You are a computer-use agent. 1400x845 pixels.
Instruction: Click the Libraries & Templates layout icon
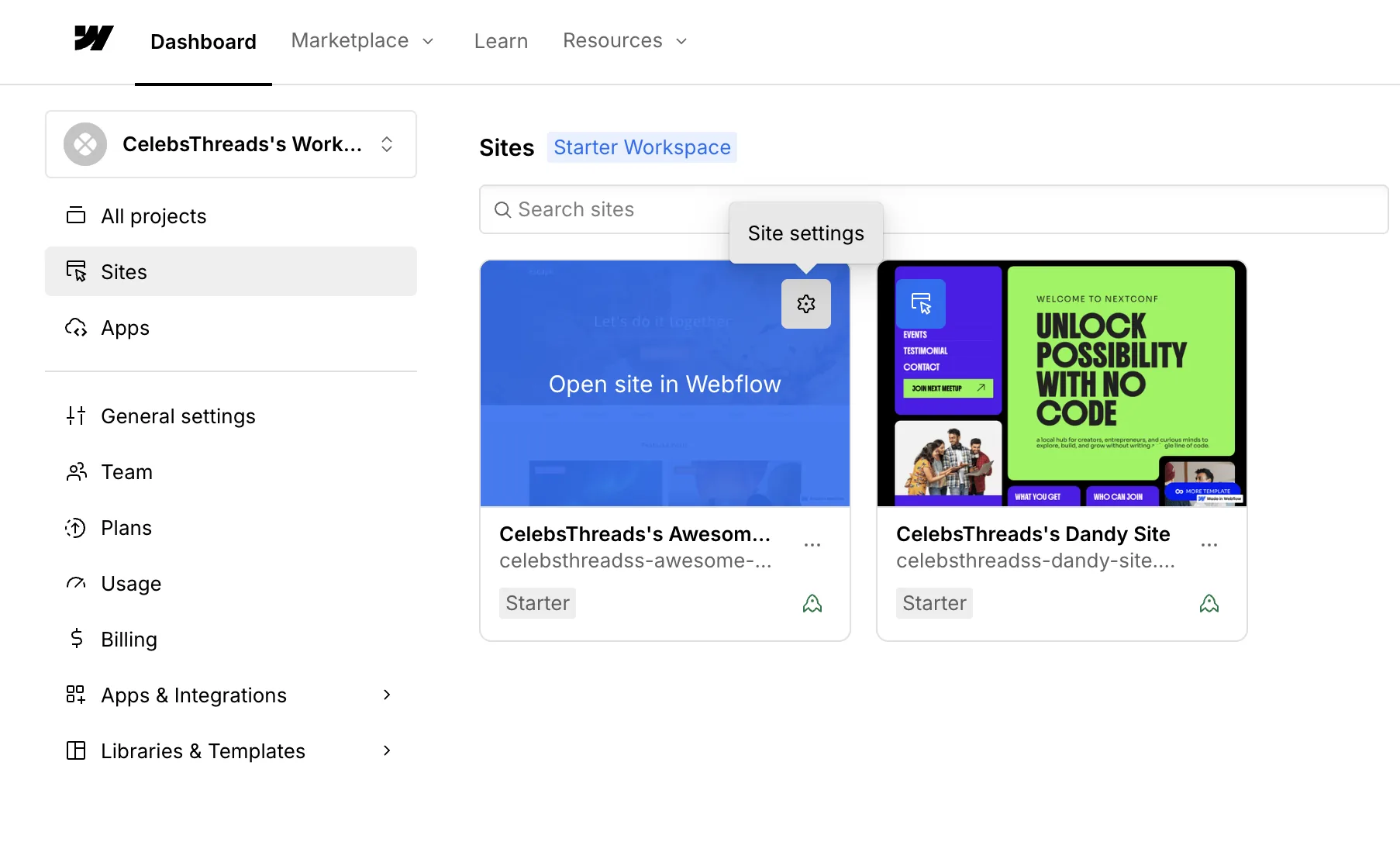click(x=76, y=750)
